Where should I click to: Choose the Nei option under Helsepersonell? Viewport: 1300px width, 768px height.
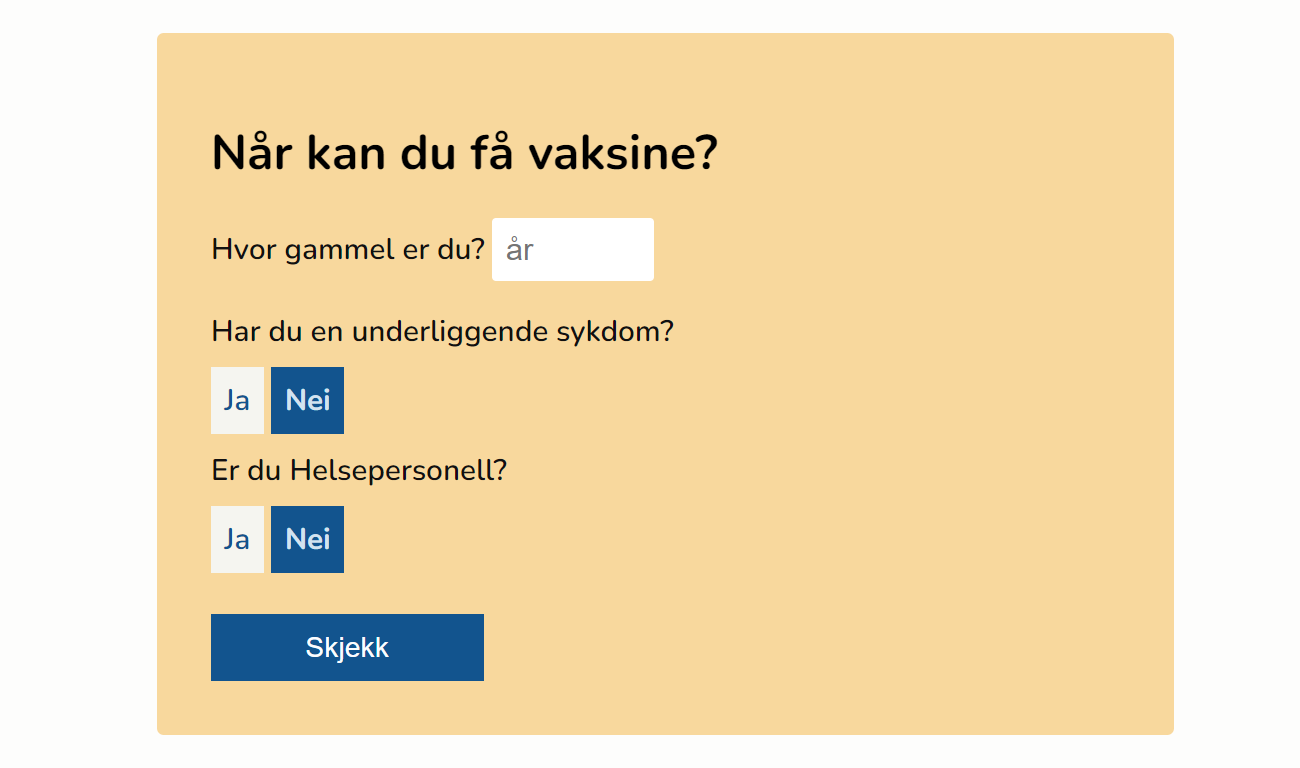307,539
